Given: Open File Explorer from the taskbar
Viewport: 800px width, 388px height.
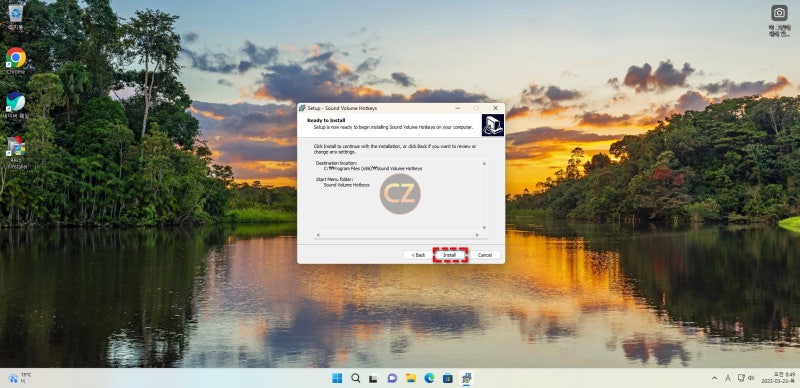Looking at the screenshot, I should click(411, 378).
